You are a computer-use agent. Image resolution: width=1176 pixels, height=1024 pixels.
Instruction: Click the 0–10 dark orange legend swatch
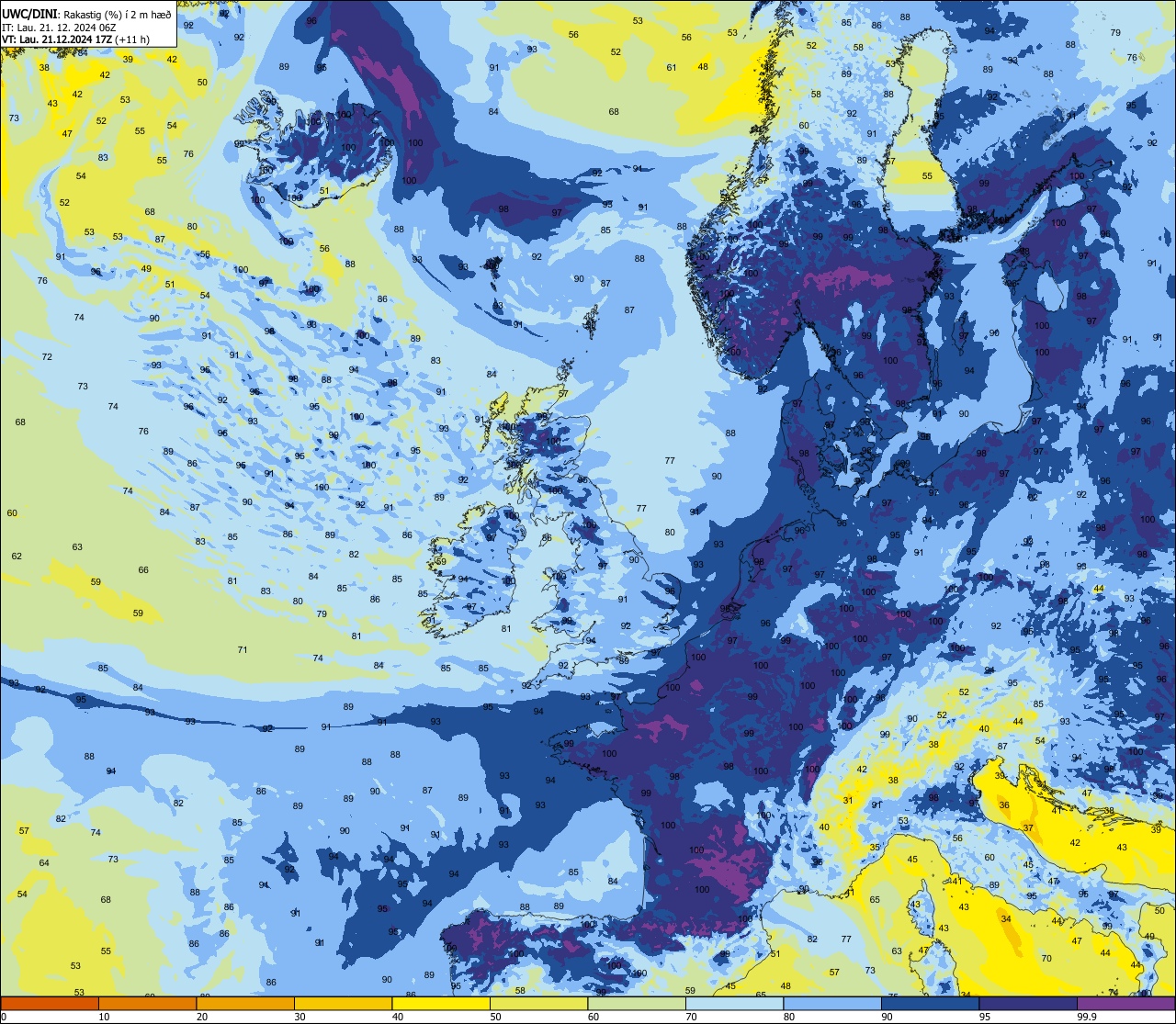[x=50, y=1003]
